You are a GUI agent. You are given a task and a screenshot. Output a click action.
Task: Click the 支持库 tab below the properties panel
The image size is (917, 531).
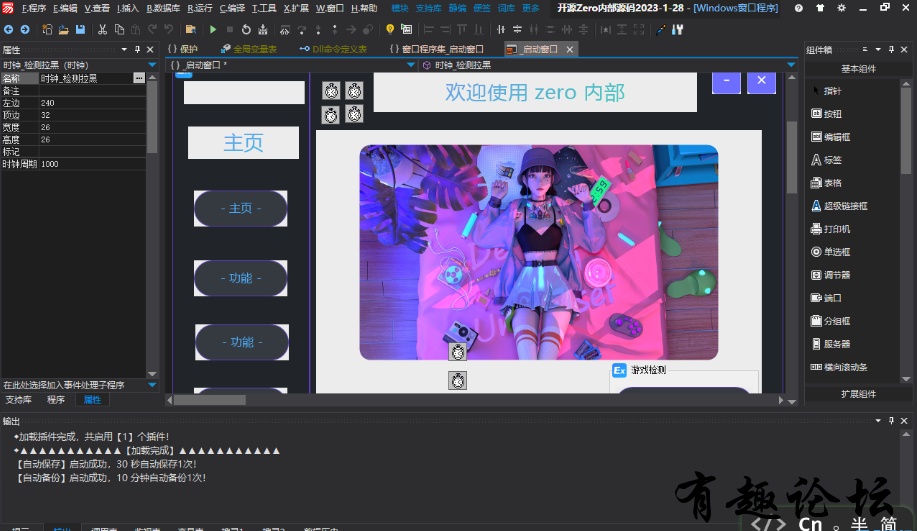[18, 400]
